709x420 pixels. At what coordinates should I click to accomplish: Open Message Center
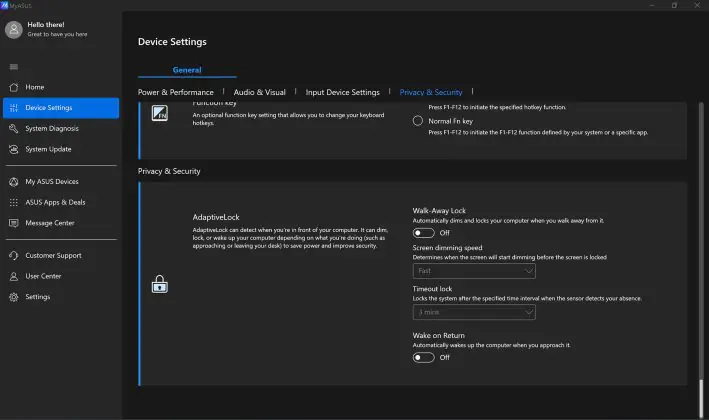click(x=61, y=223)
